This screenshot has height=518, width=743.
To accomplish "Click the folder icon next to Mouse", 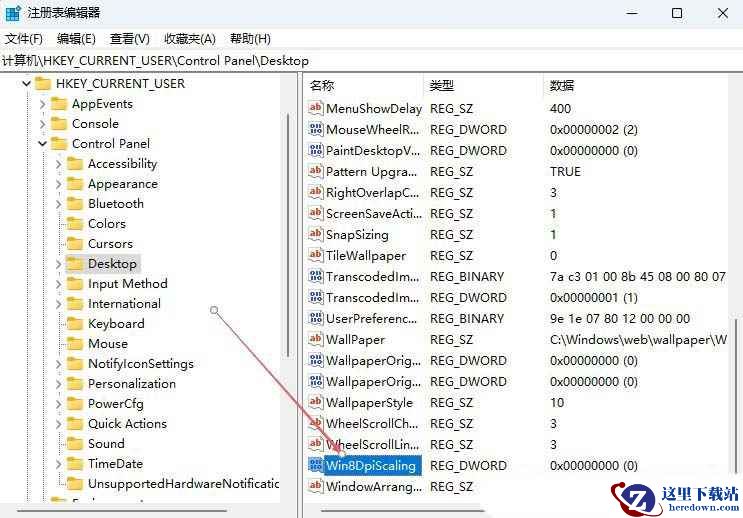I will (74, 344).
